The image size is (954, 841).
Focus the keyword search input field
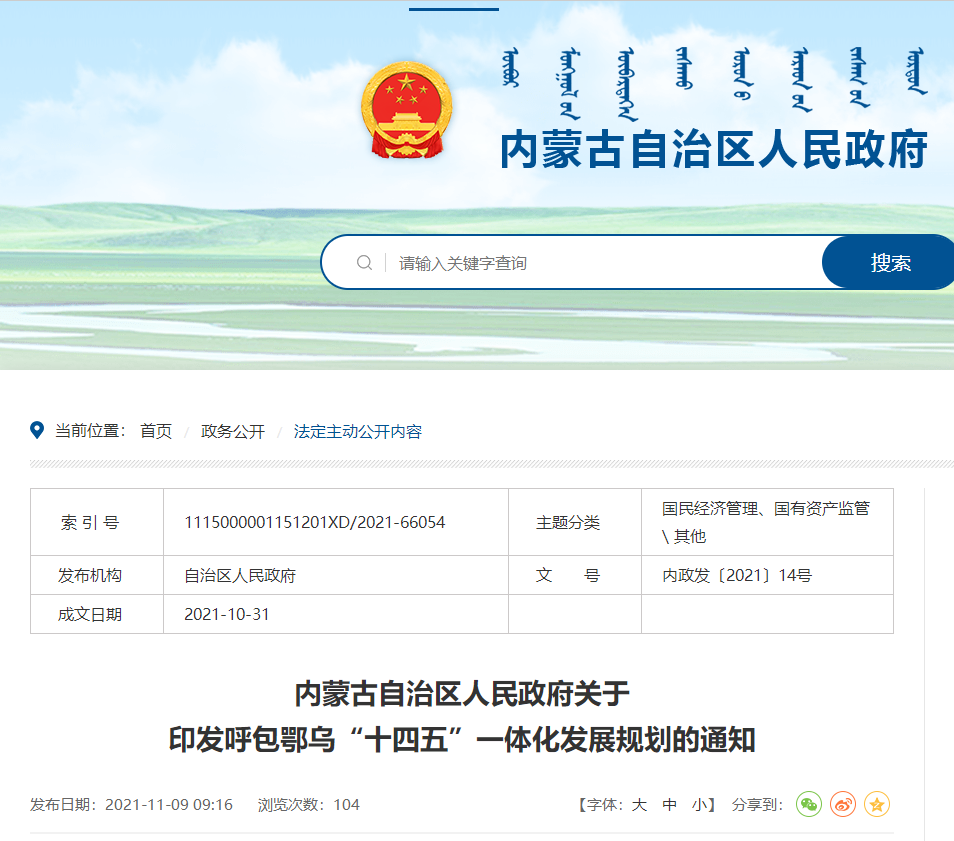[x=600, y=263]
